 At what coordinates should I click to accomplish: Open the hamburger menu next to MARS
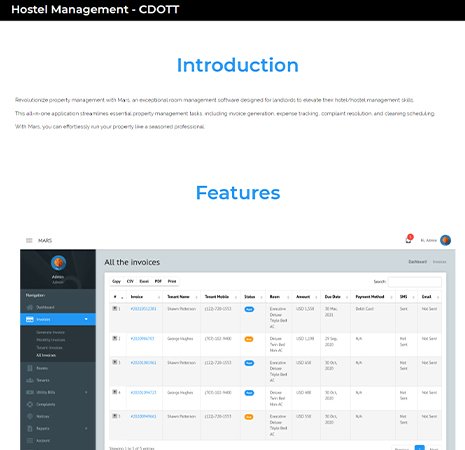tap(29, 240)
